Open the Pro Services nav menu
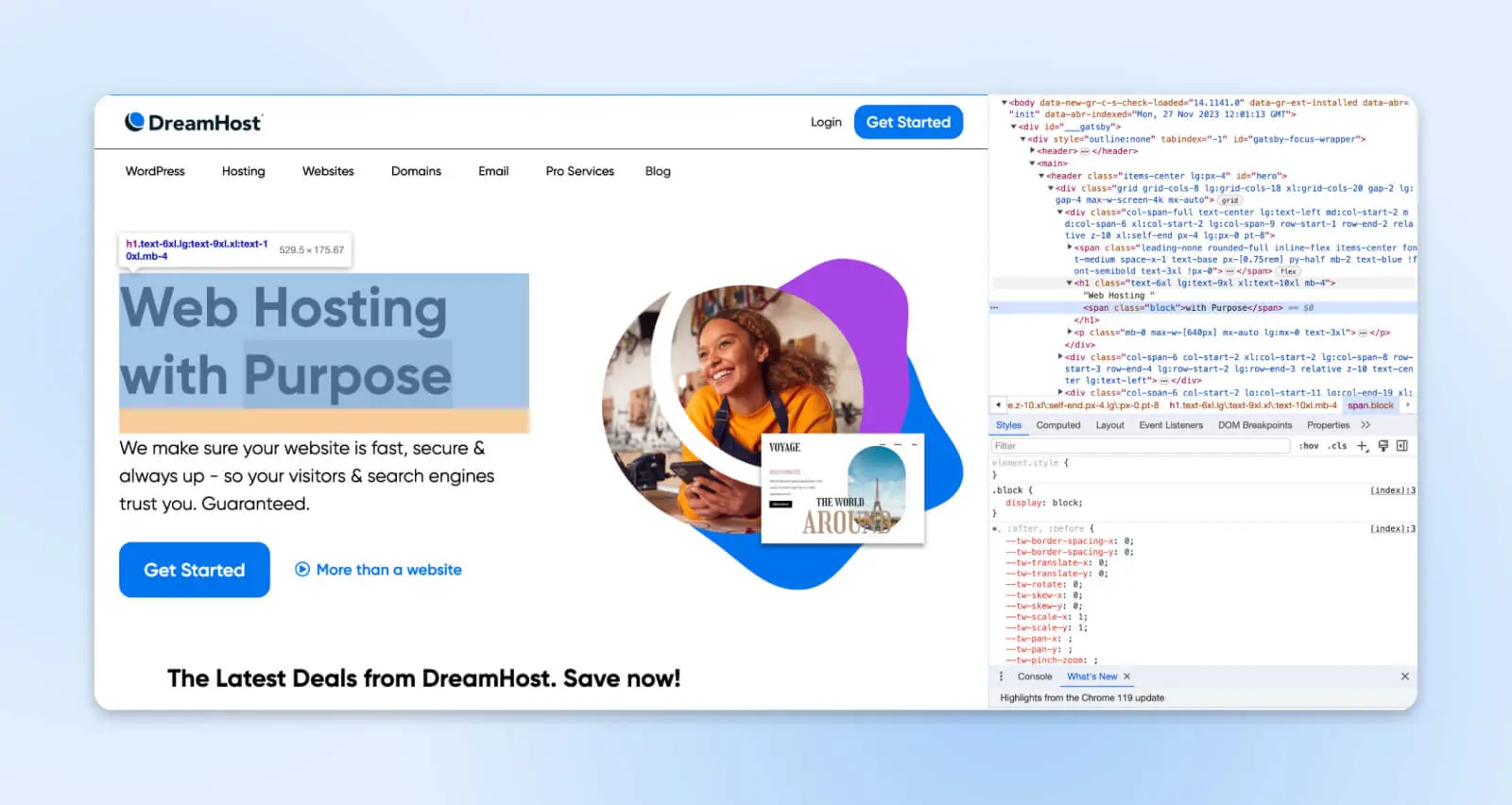 (x=579, y=171)
